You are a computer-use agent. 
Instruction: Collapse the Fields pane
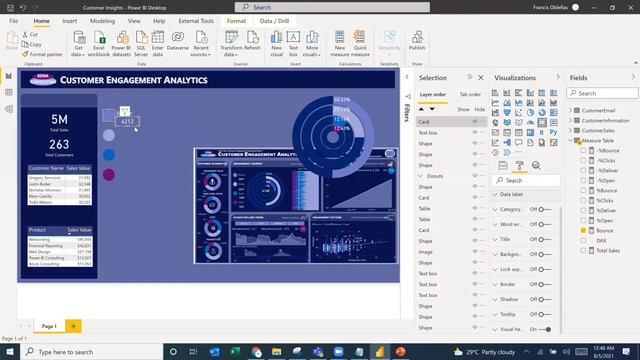tap(633, 77)
